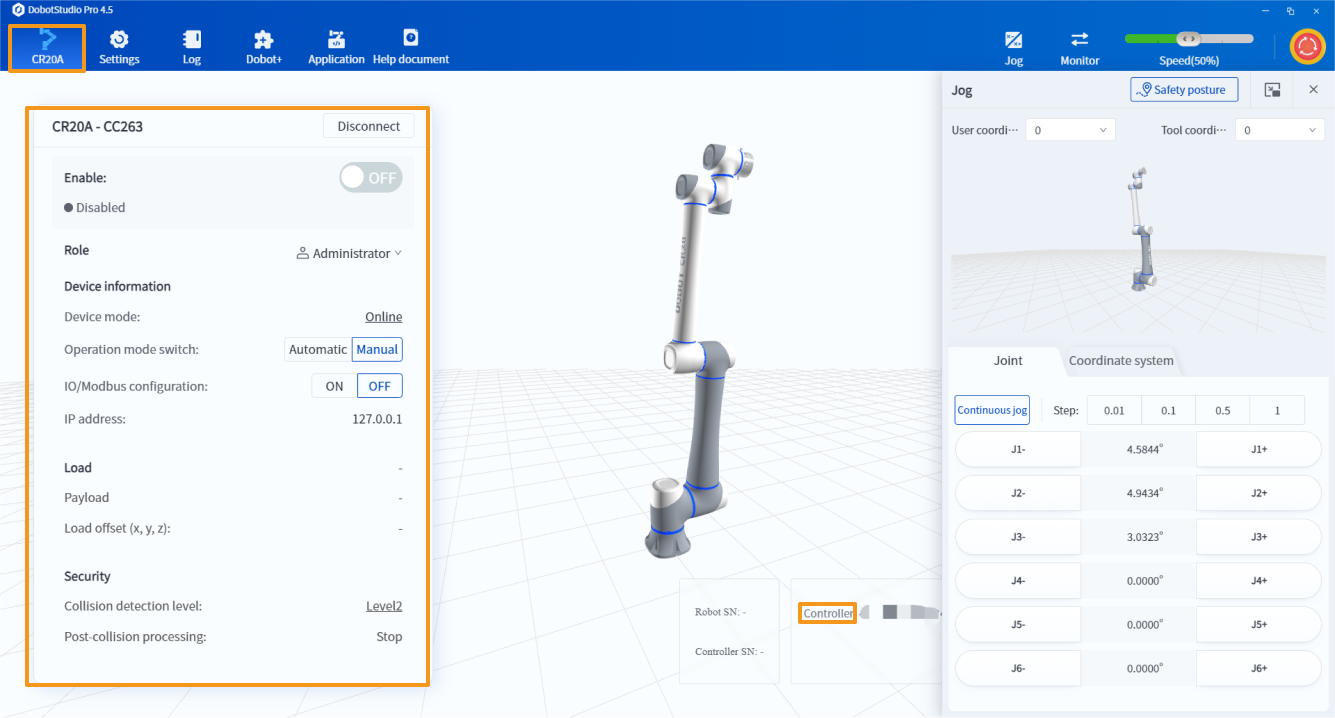Click the pop-out window icon in Jog panel
Screen dimensions: 1335x718
[x=1272, y=90]
